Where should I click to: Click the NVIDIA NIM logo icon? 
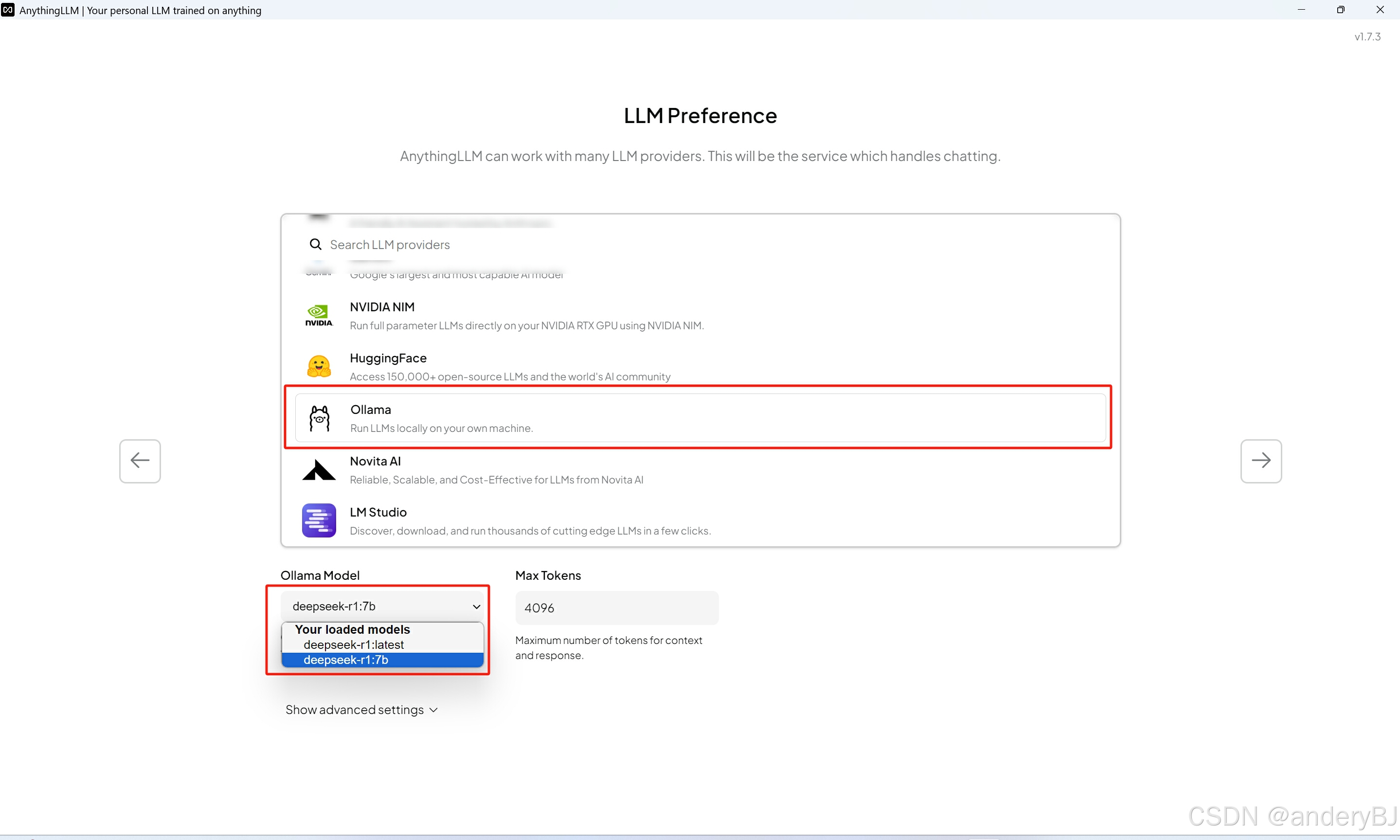coord(319,315)
